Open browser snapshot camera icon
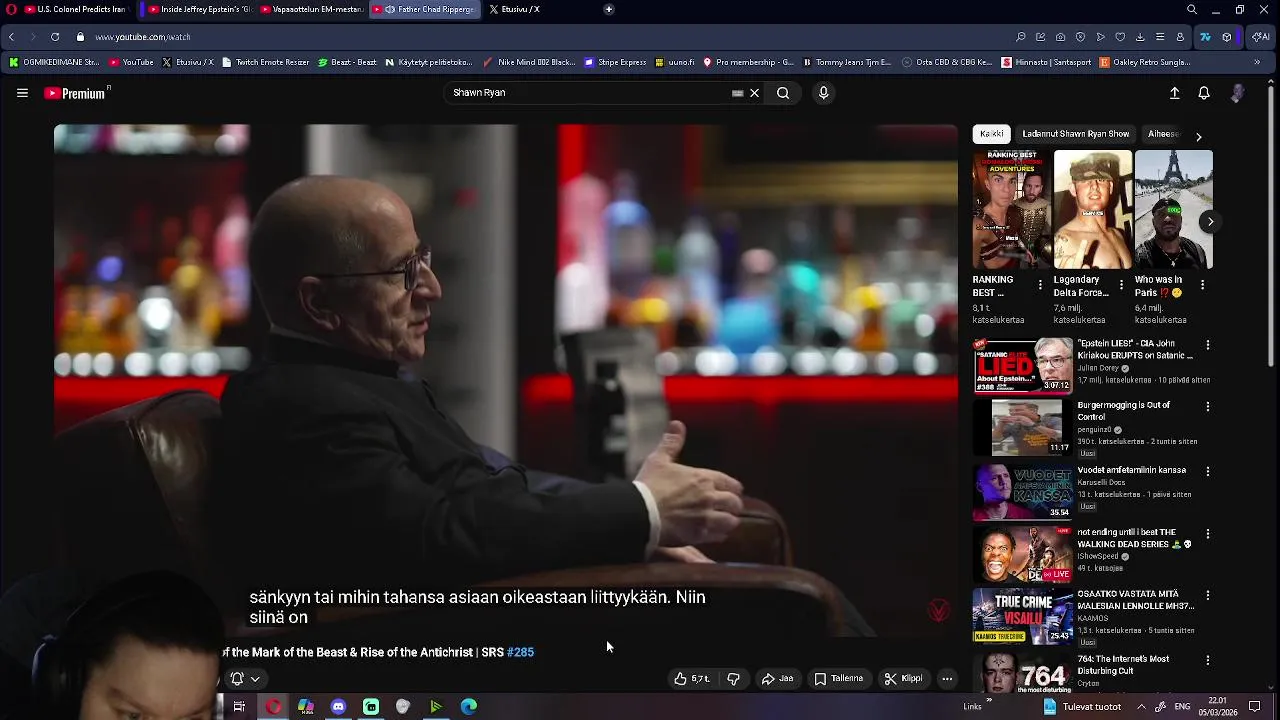Image resolution: width=1280 pixels, height=720 pixels. pos(1060,37)
